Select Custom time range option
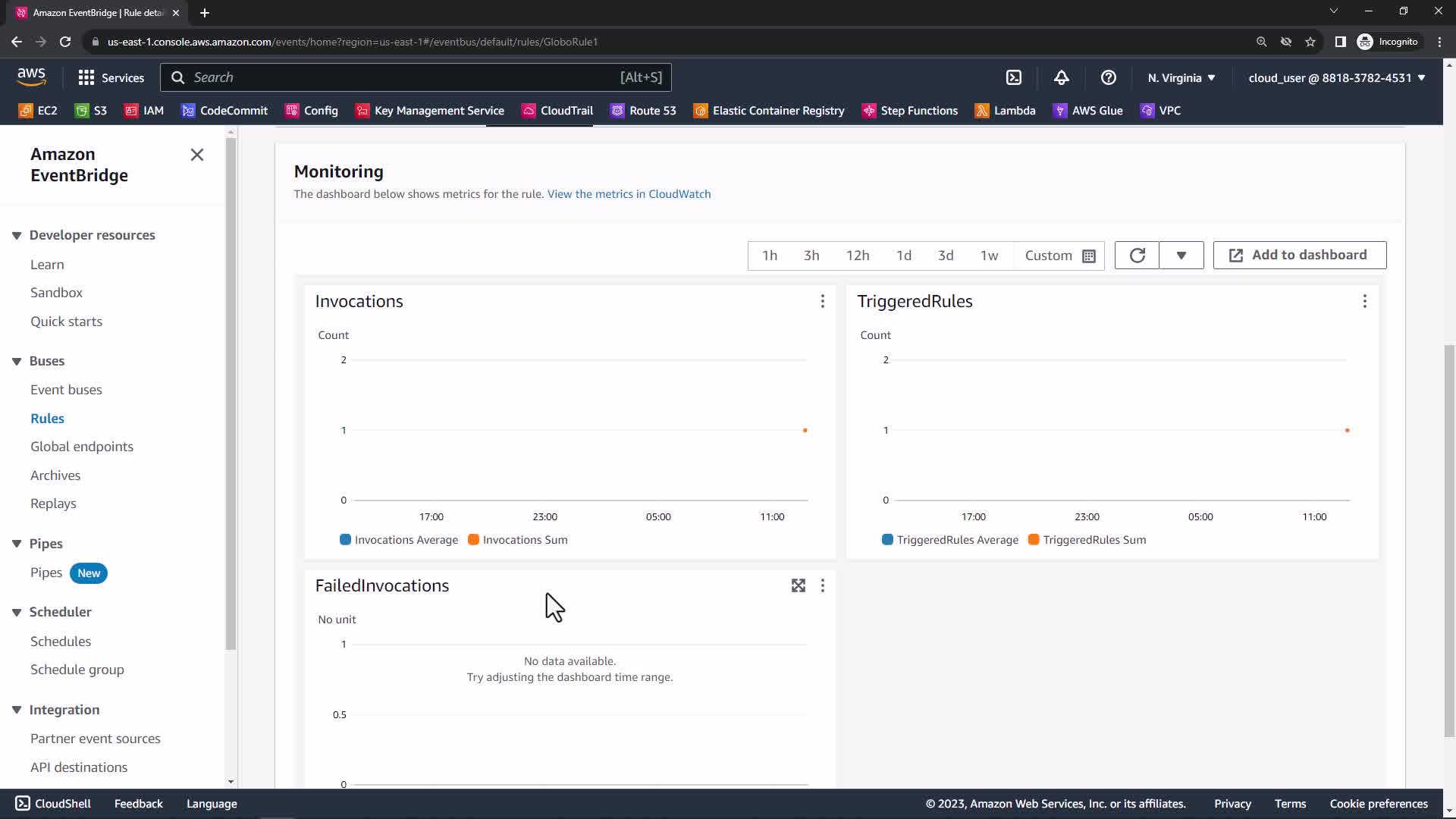This screenshot has width=1456, height=819. (x=1059, y=256)
